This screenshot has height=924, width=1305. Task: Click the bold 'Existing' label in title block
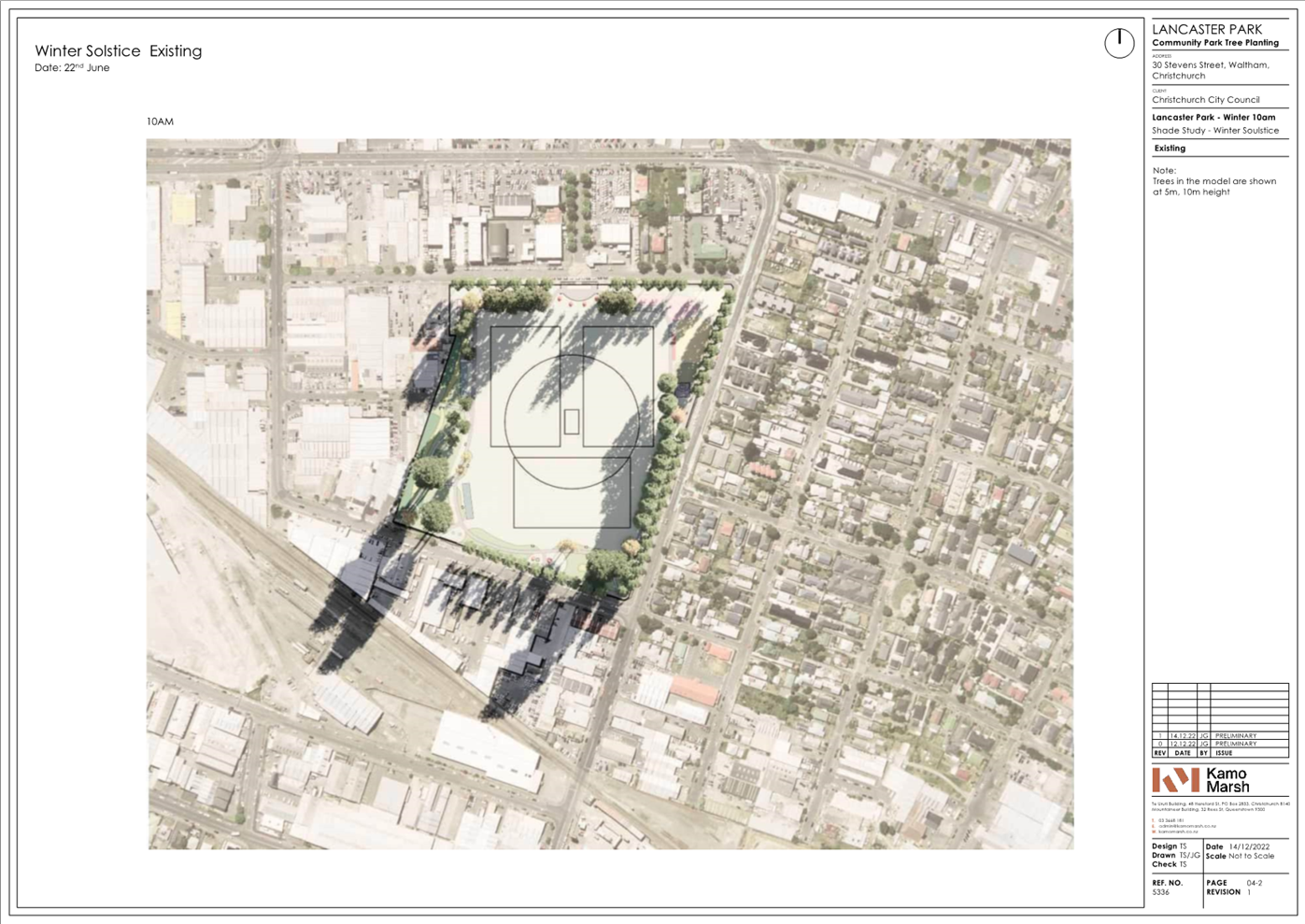1170,149
